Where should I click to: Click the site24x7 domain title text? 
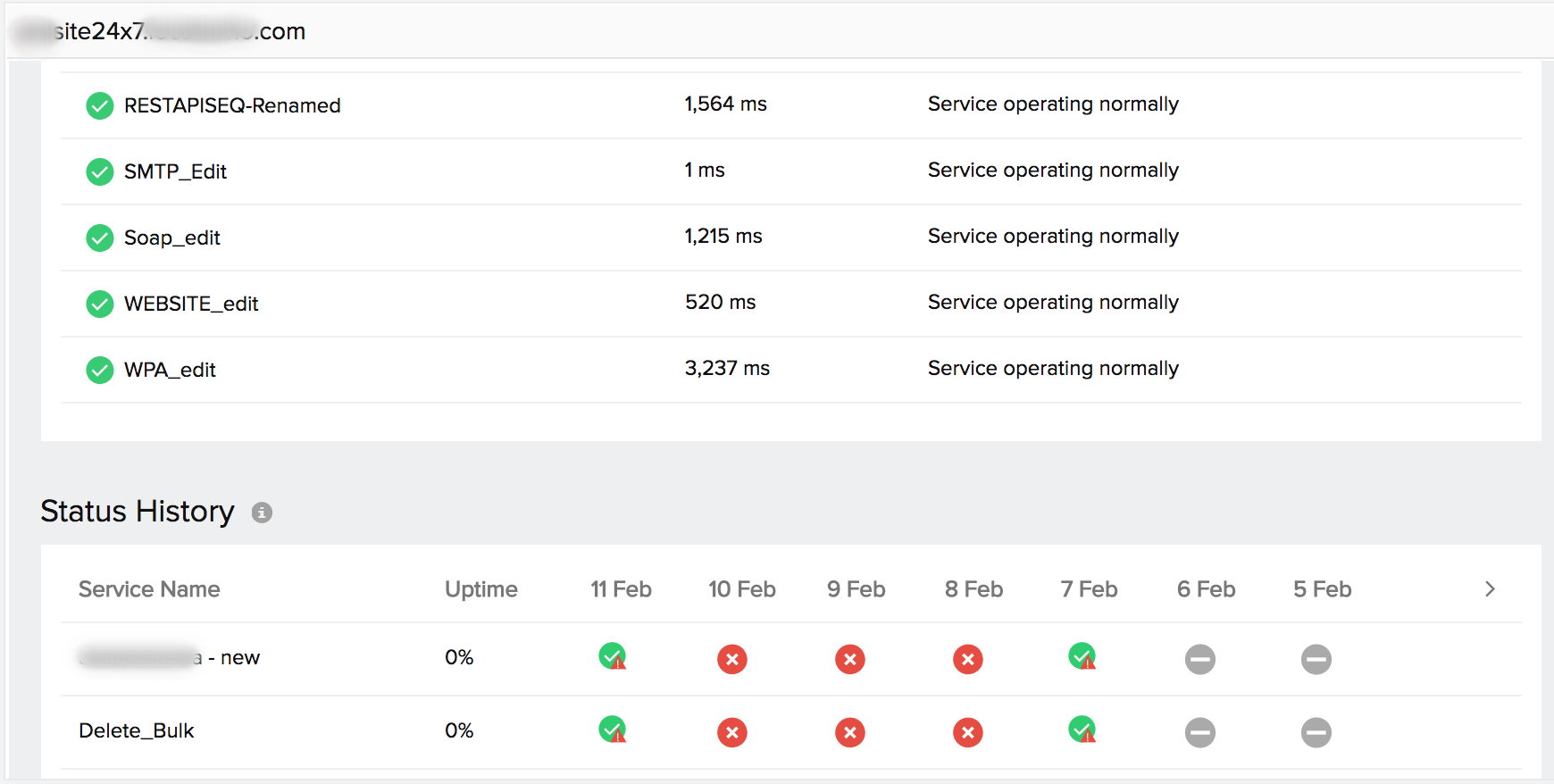[x=179, y=31]
